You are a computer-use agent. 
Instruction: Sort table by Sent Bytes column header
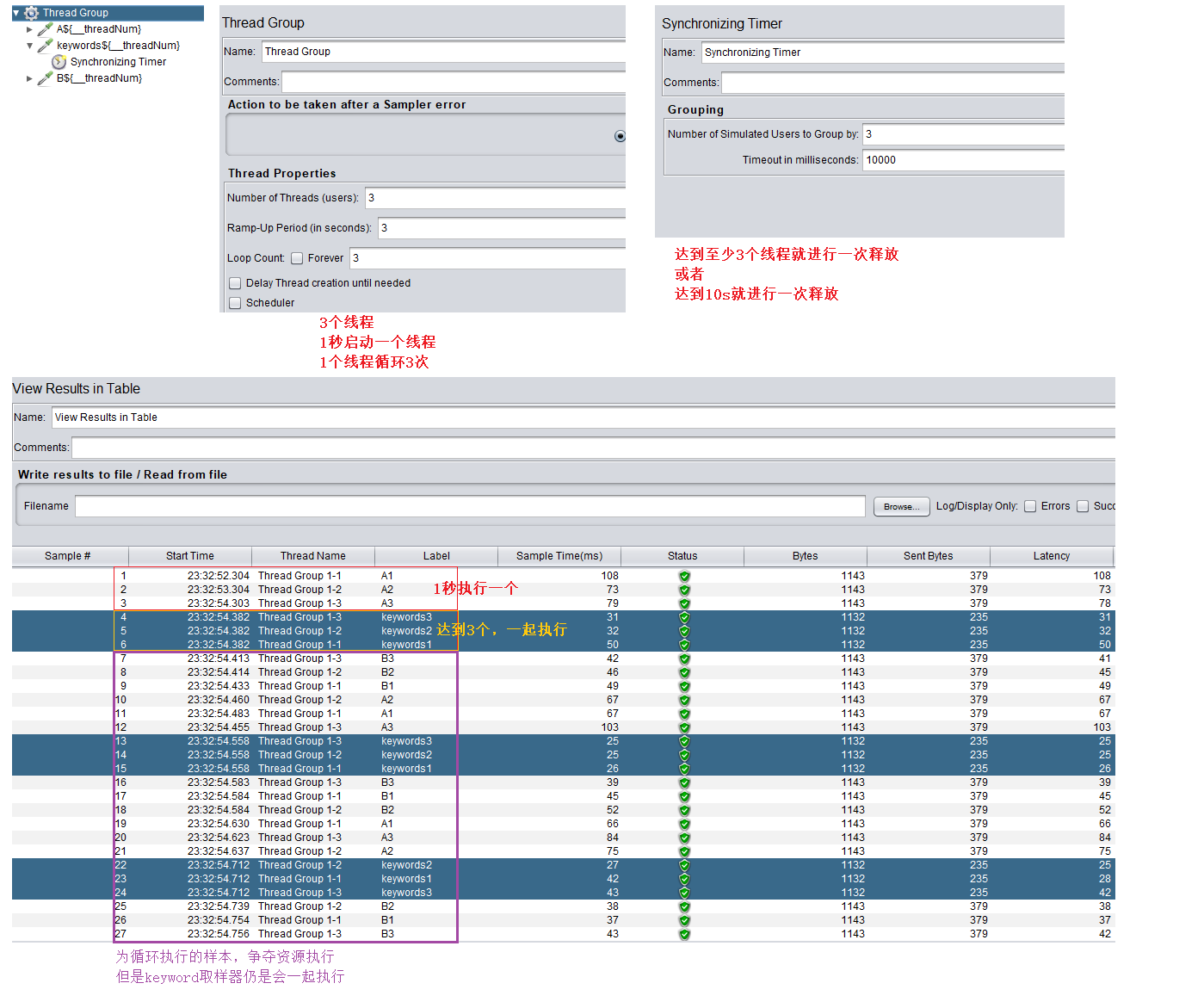pos(929,556)
